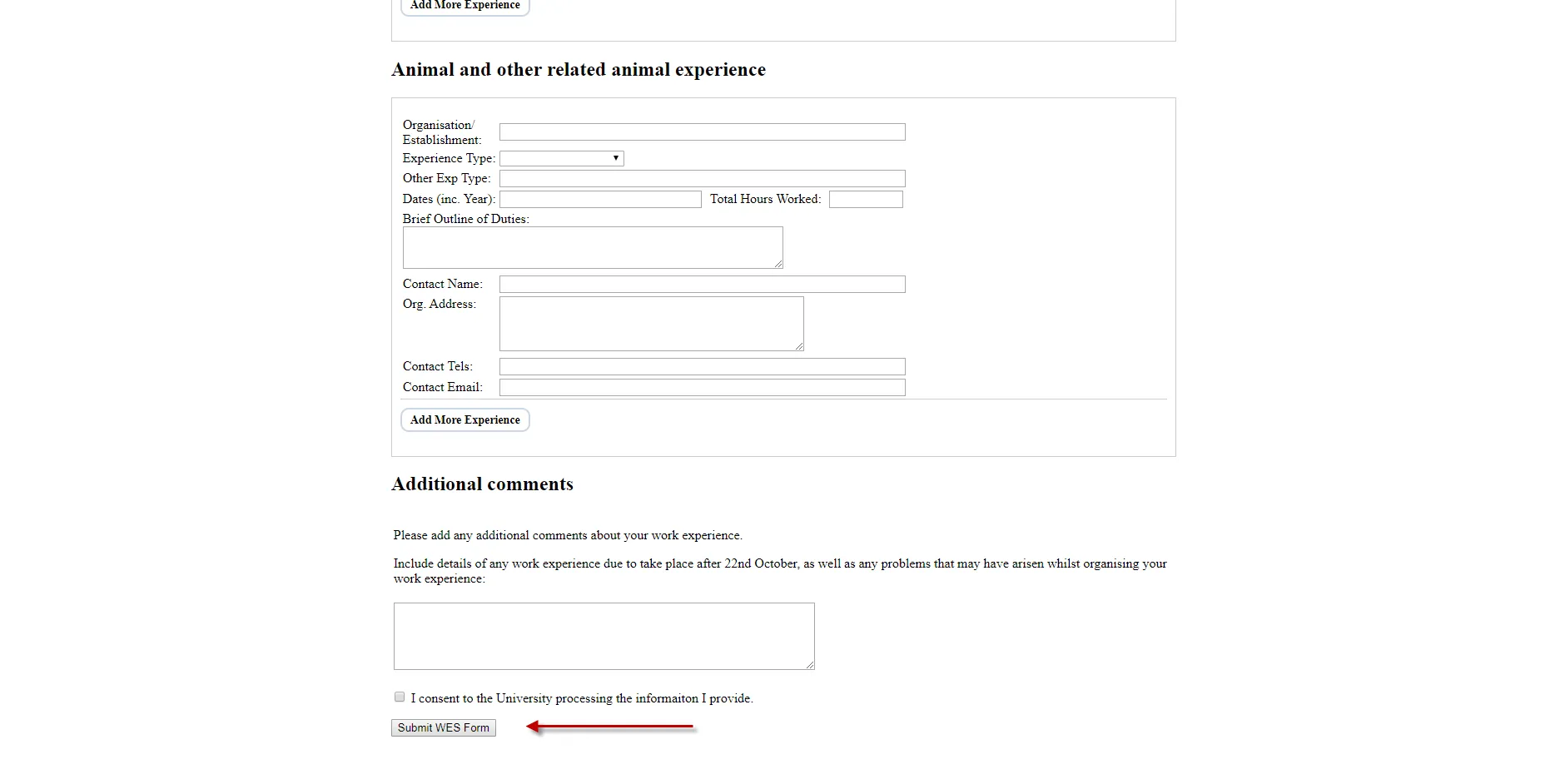The width and height of the screenshot is (1565, 784).
Task: Click the Submit WES Form button
Action: [443, 727]
